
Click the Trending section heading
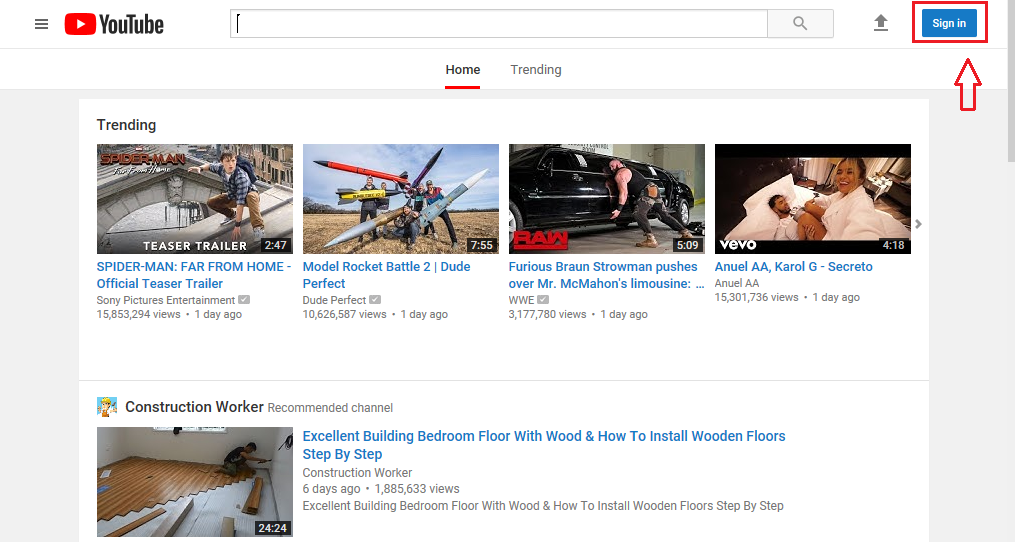126,125
